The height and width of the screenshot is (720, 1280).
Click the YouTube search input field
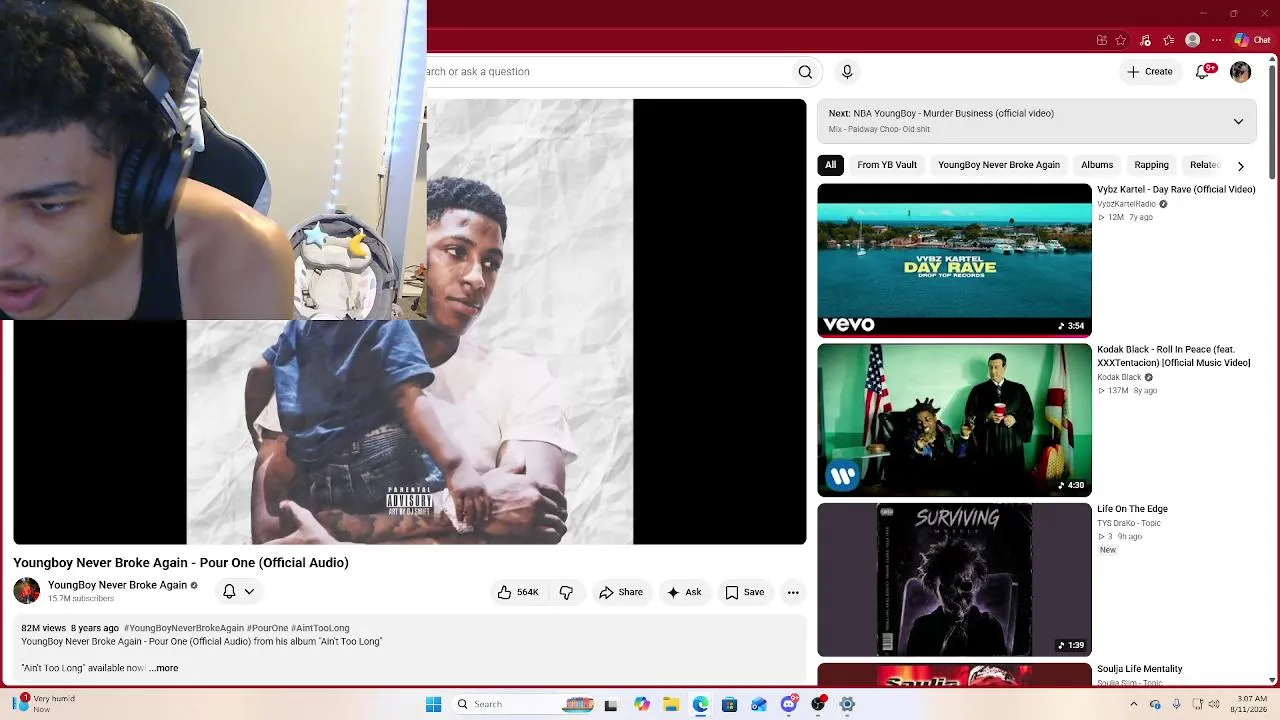(607, 72)
